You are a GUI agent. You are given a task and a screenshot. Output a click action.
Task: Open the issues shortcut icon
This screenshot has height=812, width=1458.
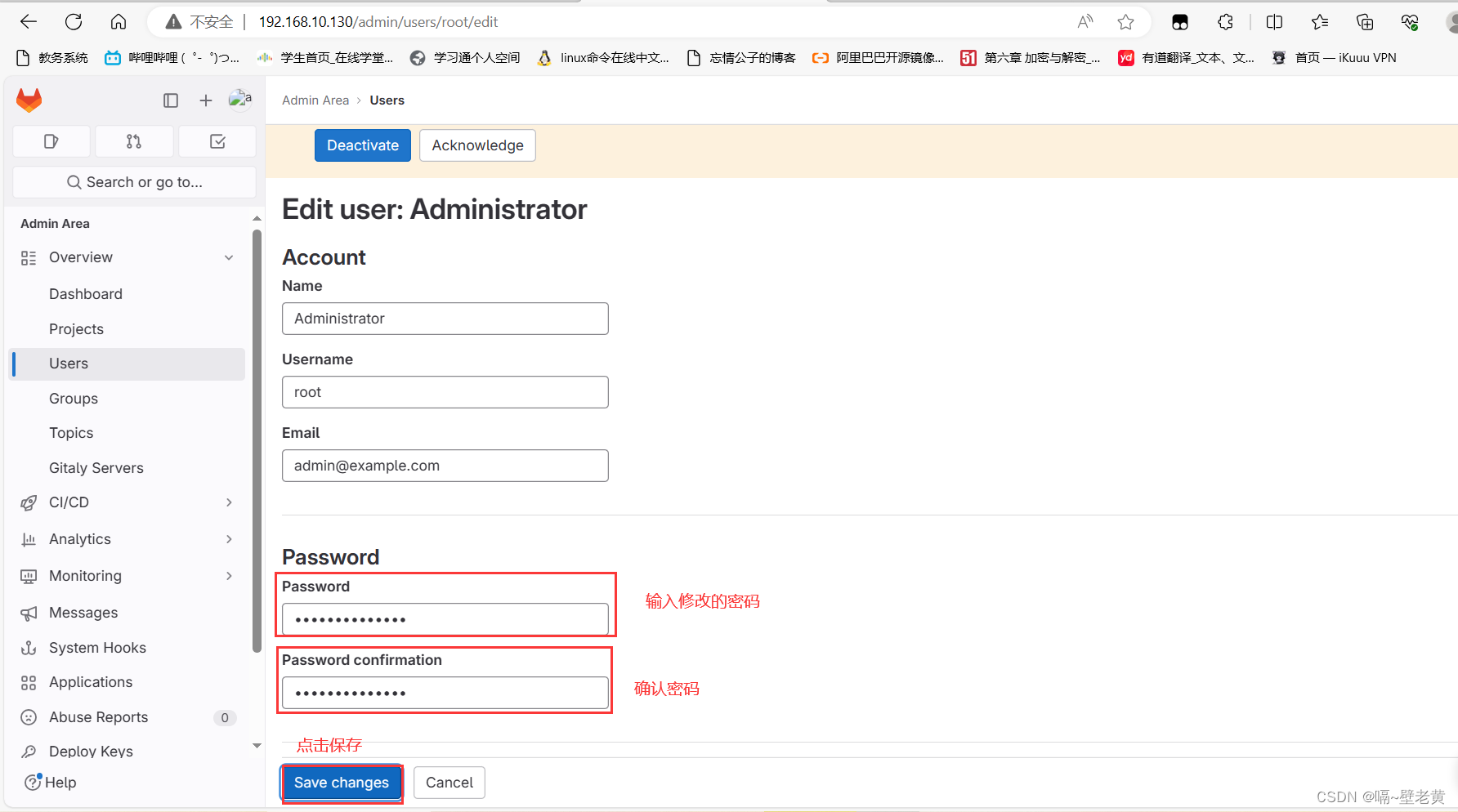point(51,141)
